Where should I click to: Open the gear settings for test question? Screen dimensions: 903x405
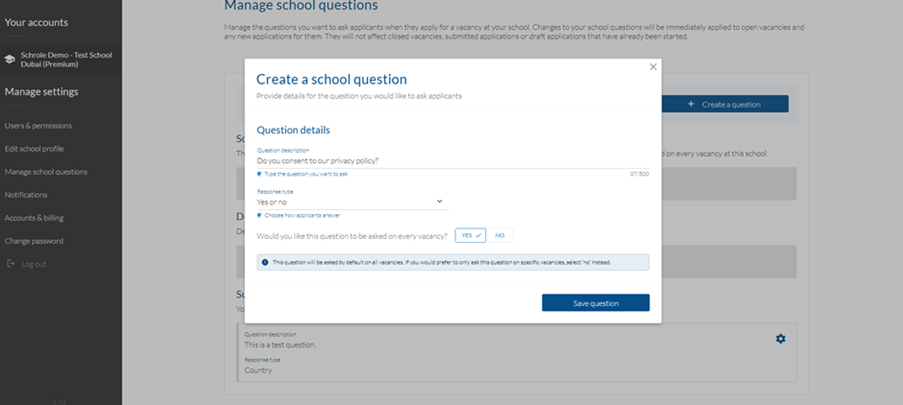780,339
